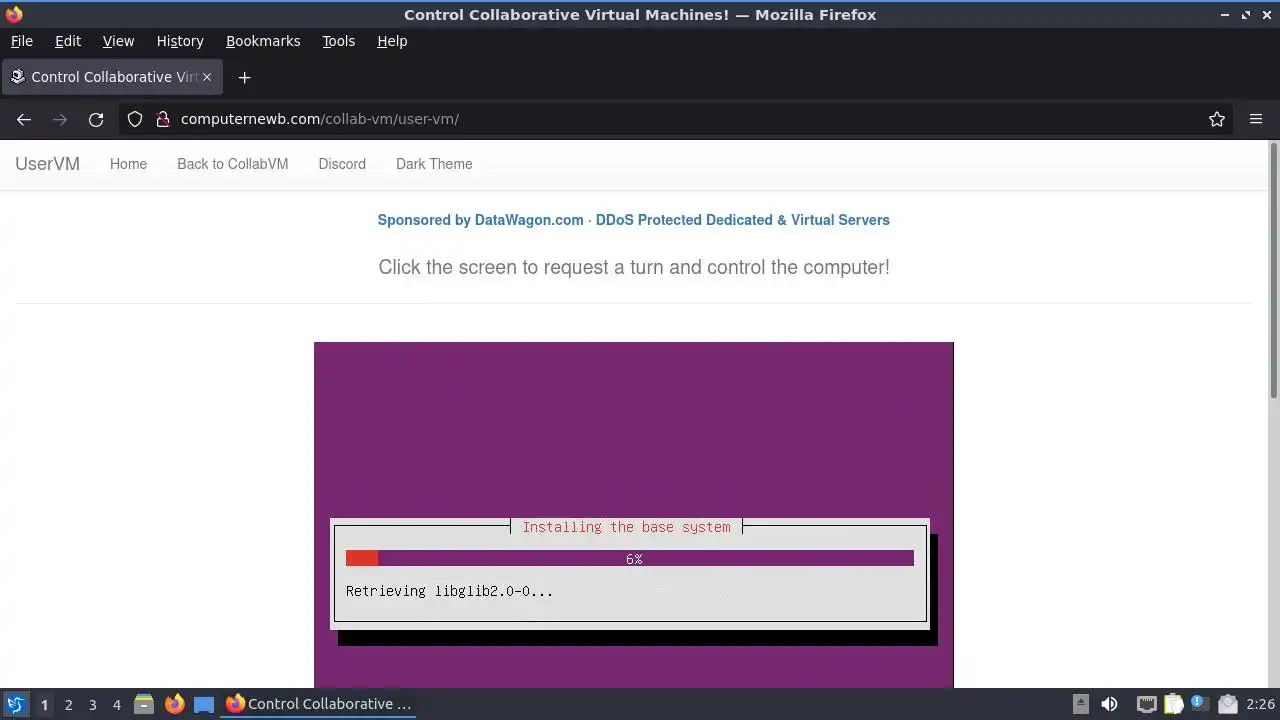Open the update notifier tray icon

(1199, 704)
